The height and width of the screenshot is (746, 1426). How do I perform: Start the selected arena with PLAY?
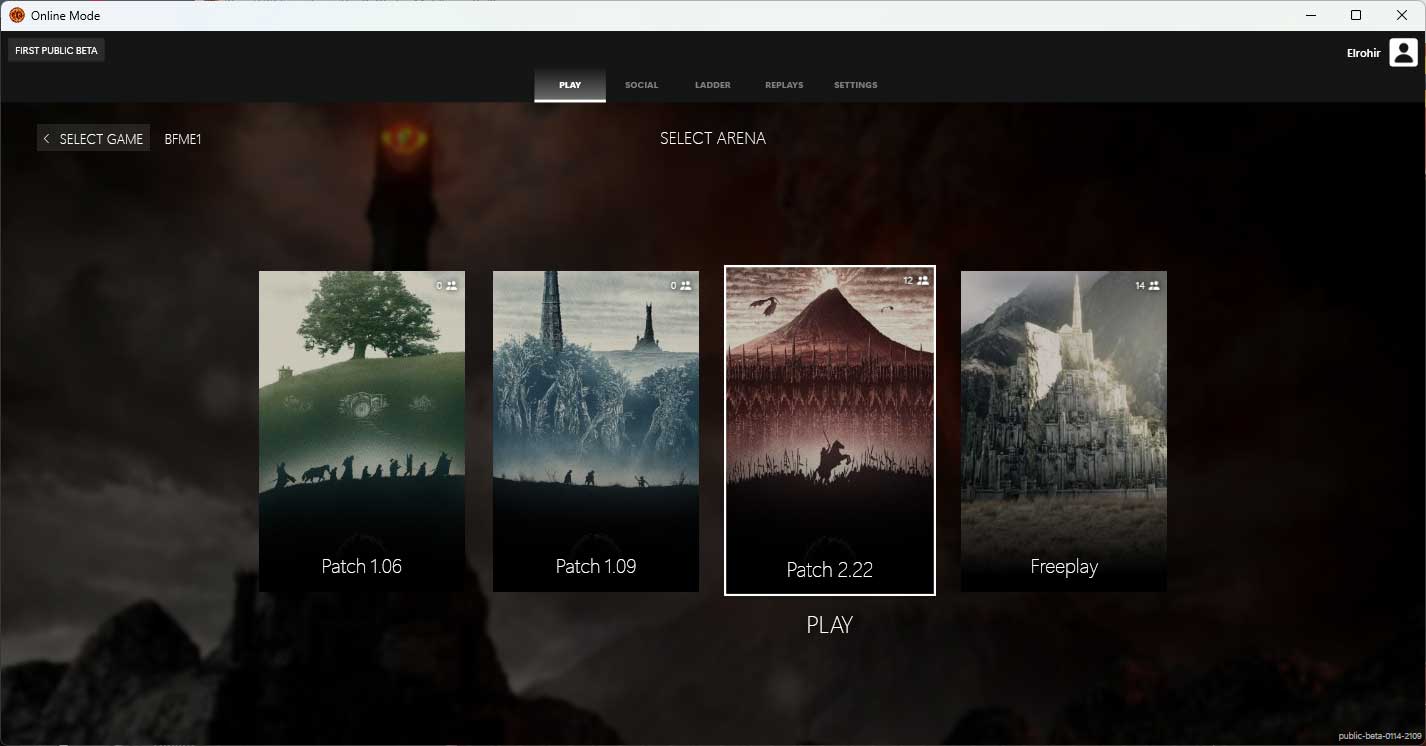(x=829, y=625)
